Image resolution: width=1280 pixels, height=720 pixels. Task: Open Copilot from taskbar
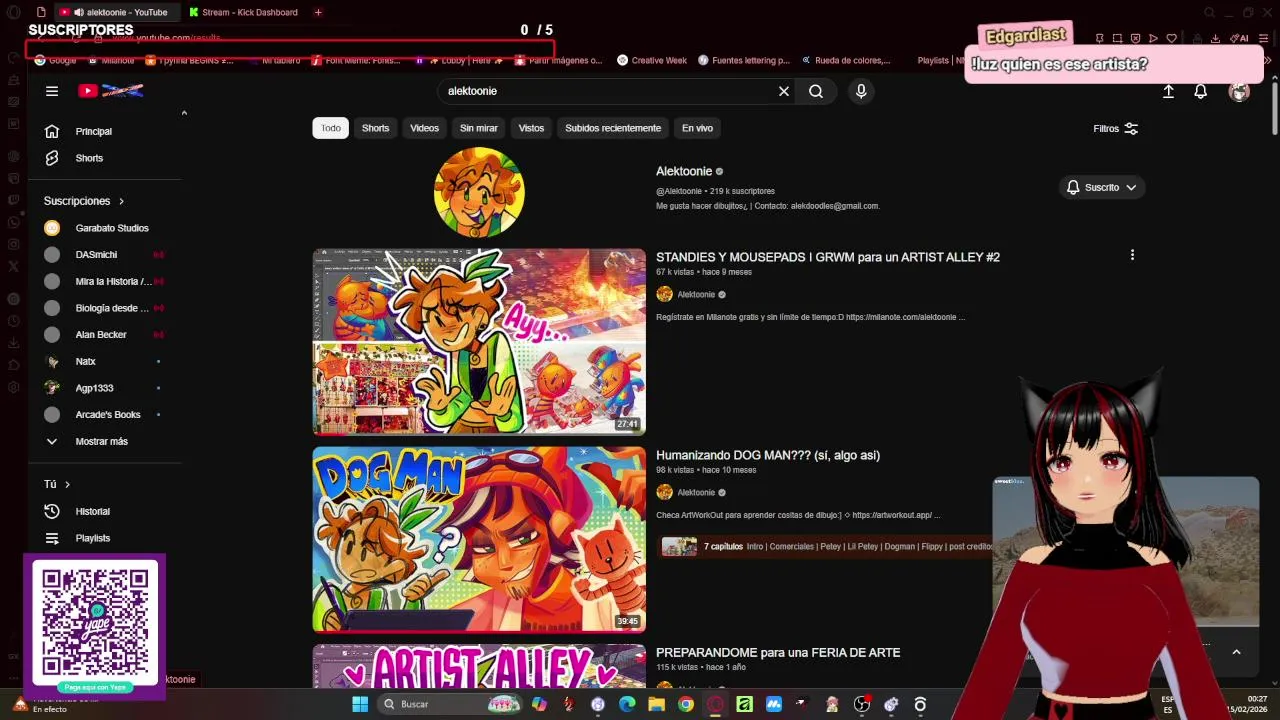point(539,704)
